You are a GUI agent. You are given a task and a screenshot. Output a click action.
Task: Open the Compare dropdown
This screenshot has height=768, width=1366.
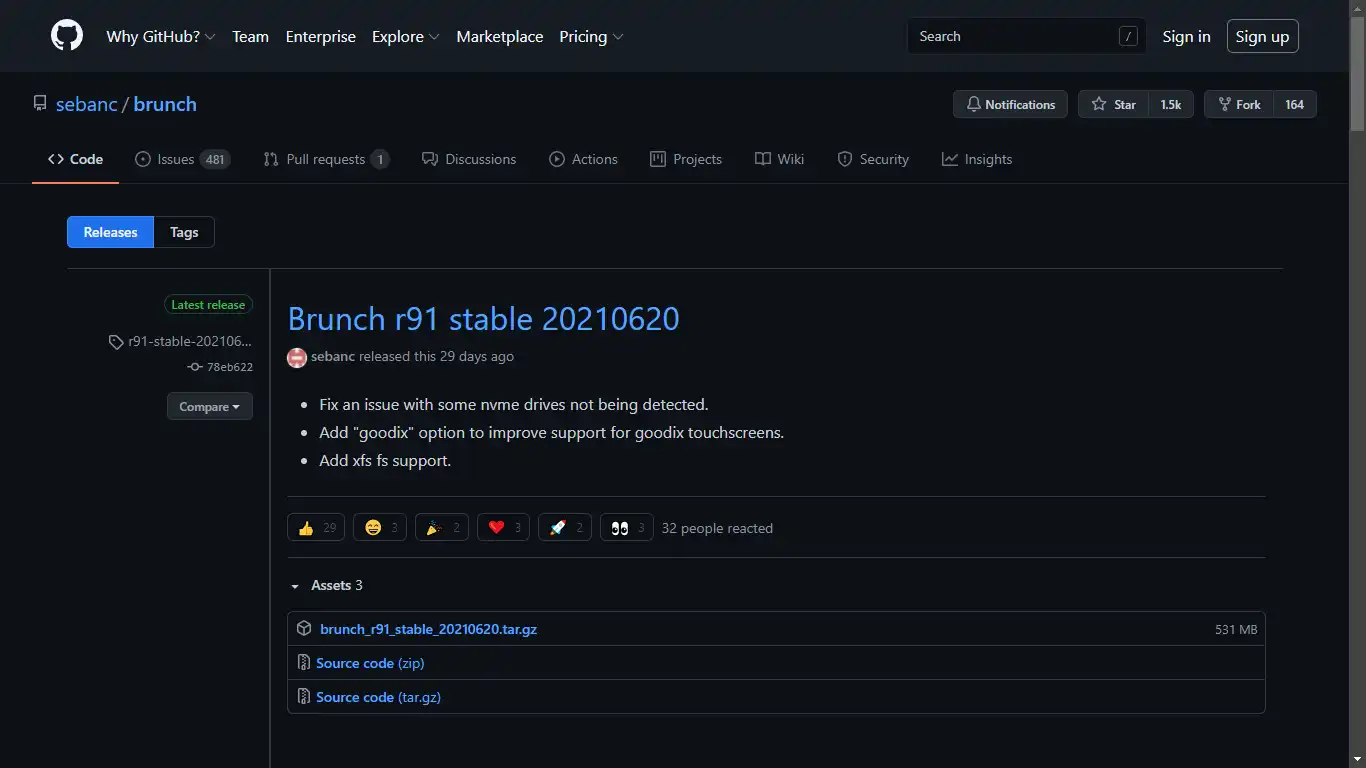point(209,406)
